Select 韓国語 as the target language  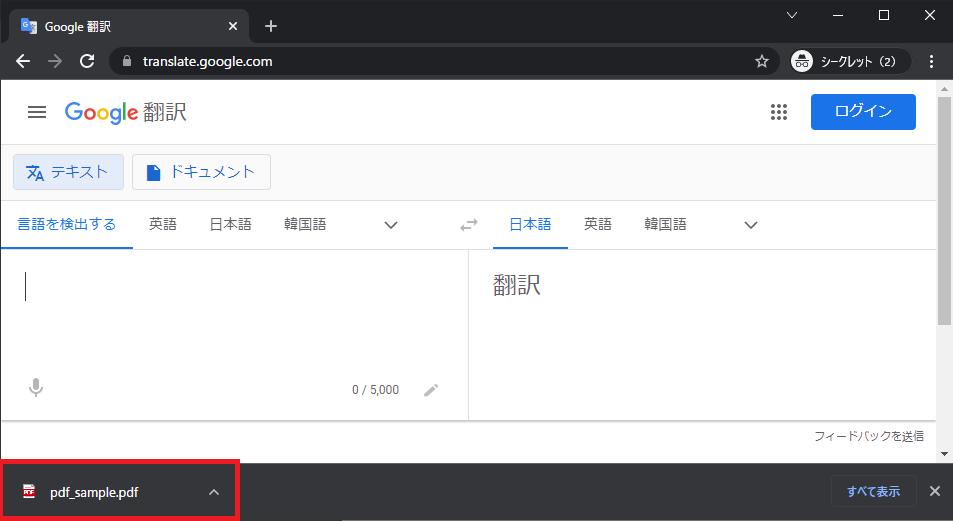pos(666,224)
